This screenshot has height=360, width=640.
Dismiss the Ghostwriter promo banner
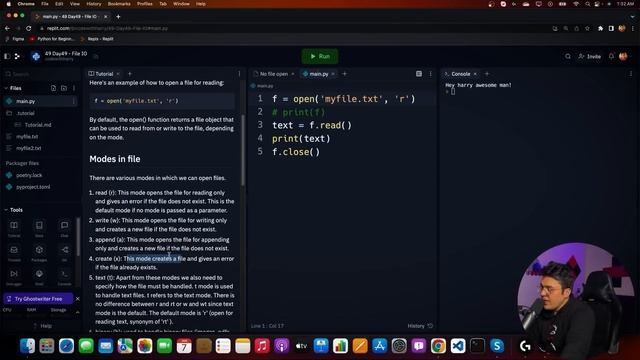[x=78, y=299]
